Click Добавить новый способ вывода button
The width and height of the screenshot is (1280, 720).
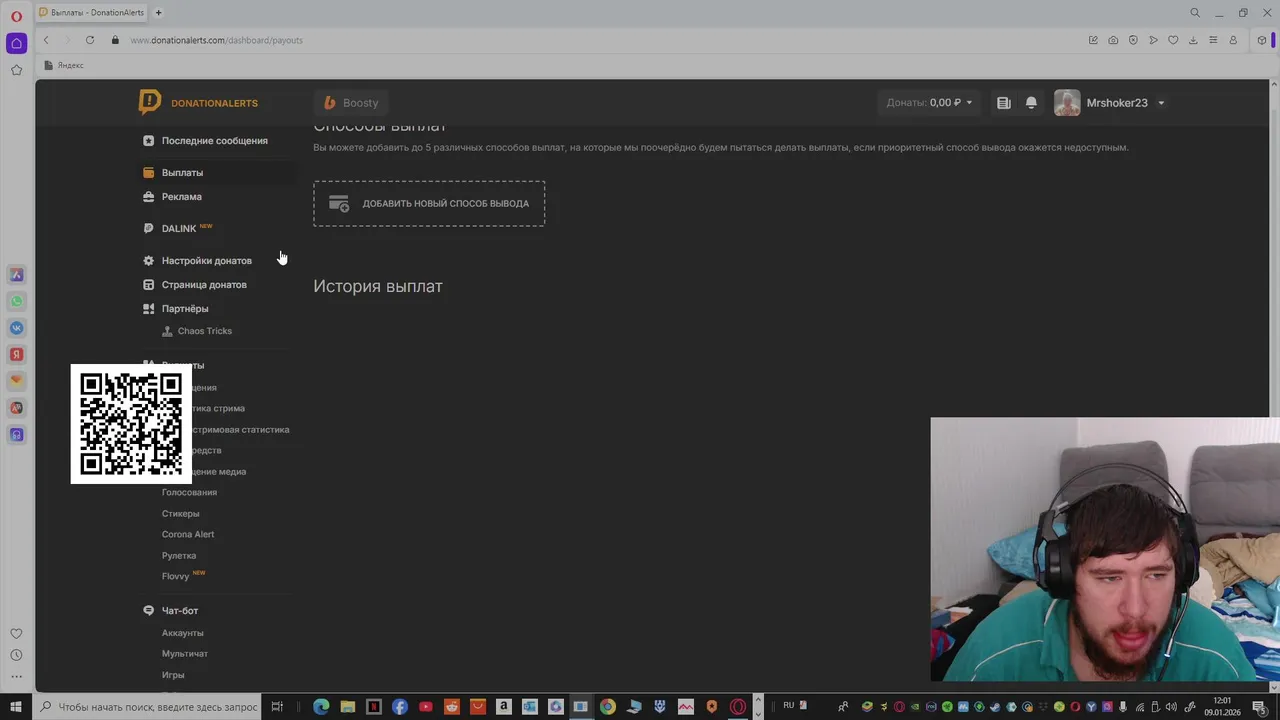pos(429,204)
